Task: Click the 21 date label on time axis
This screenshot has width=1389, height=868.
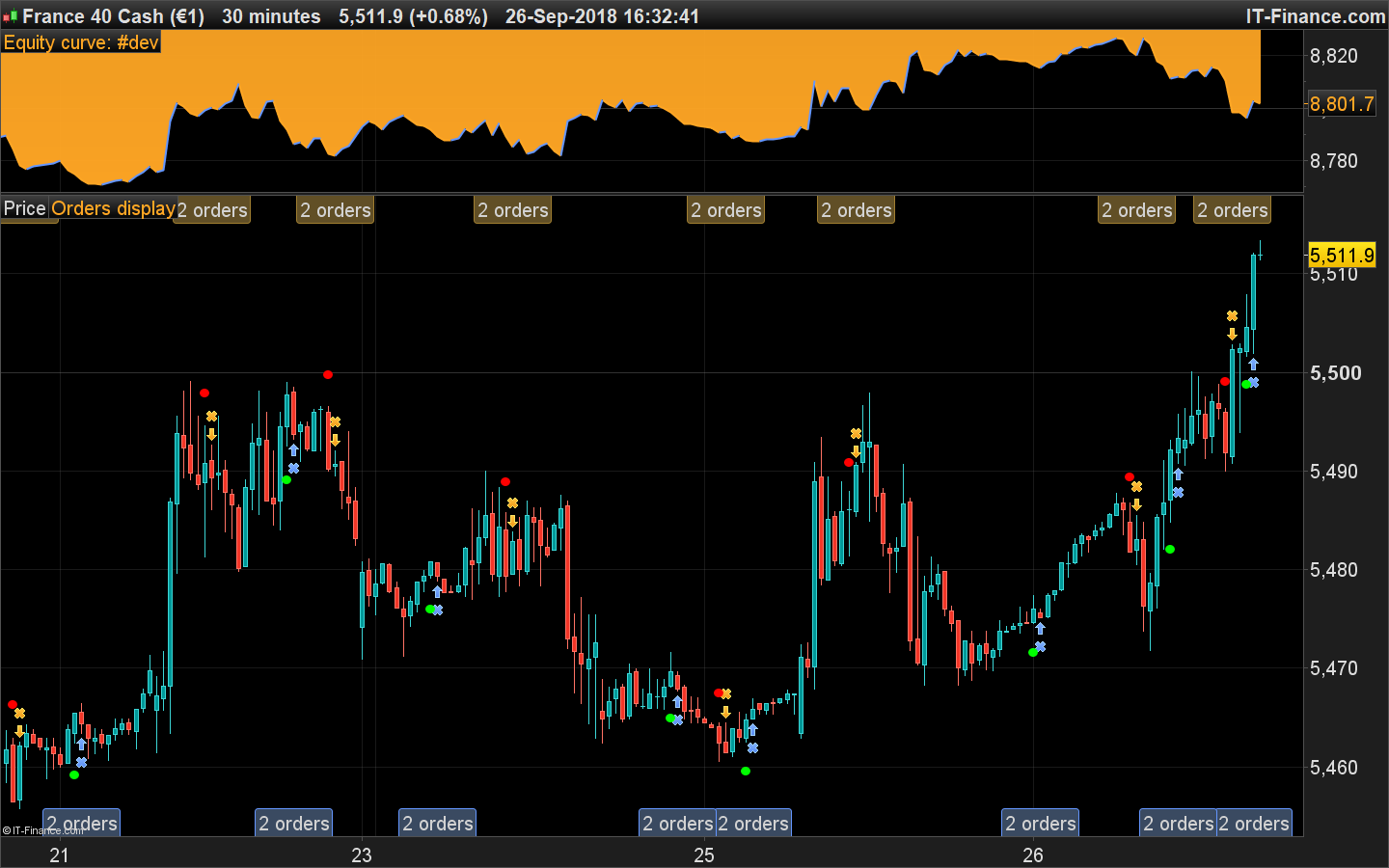Action: coord(60,855)
